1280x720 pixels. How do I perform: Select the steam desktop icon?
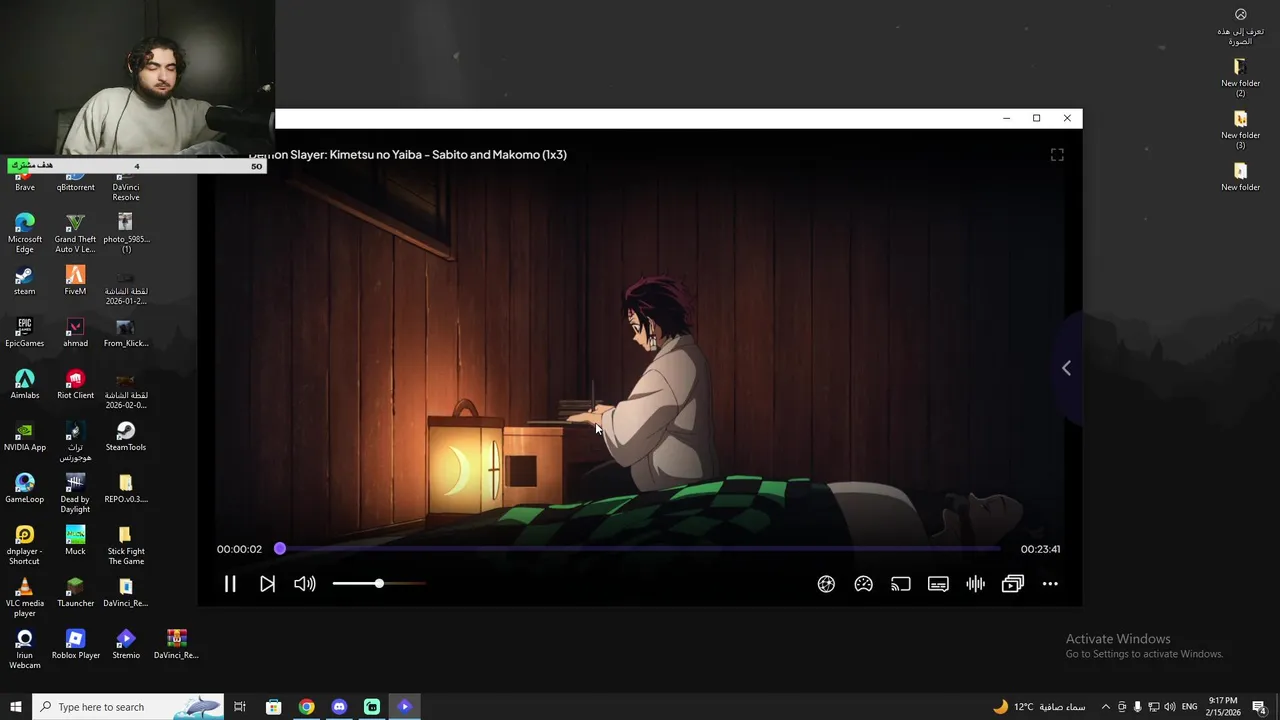pyautogui.click(x=25, y=280)
